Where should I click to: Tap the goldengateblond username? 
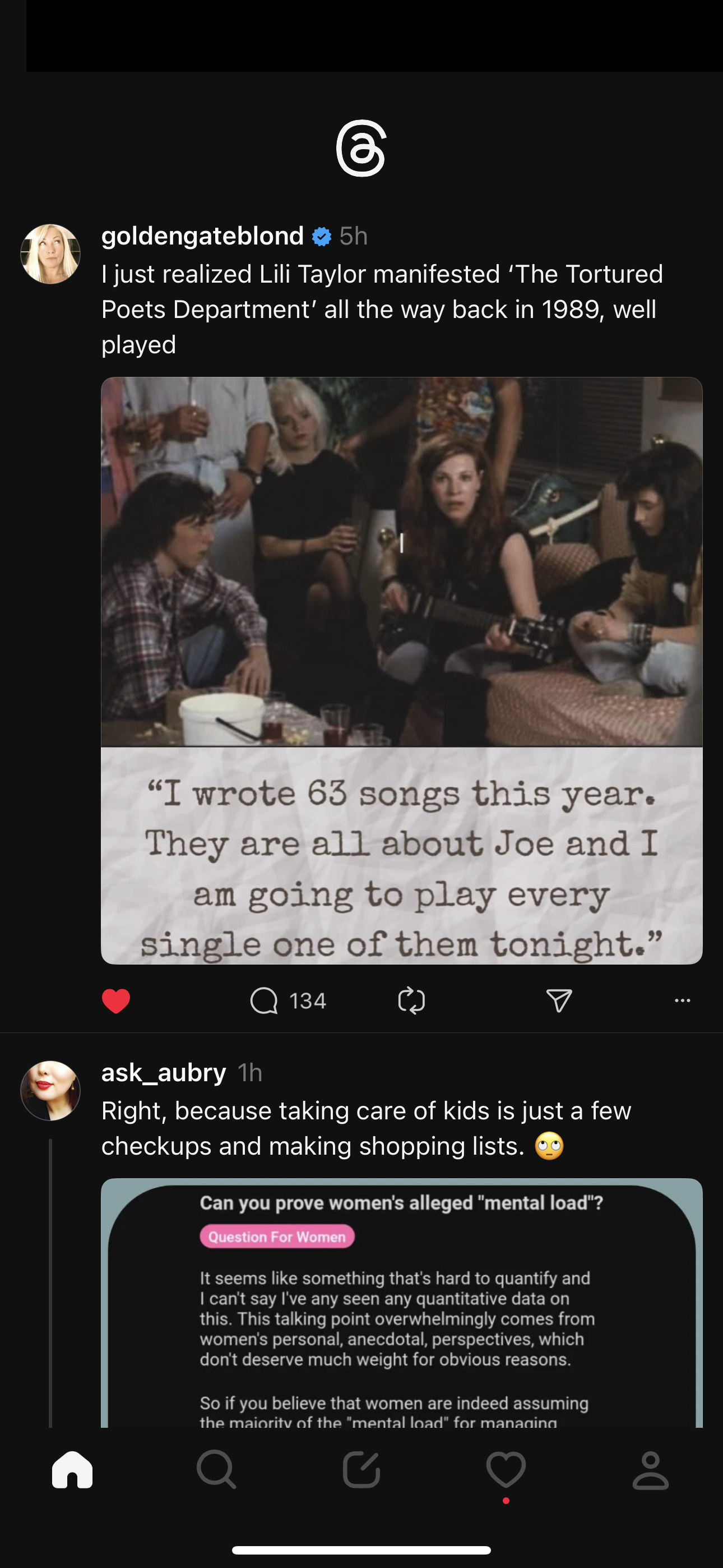pyautogui.click(x=202, y=236)
